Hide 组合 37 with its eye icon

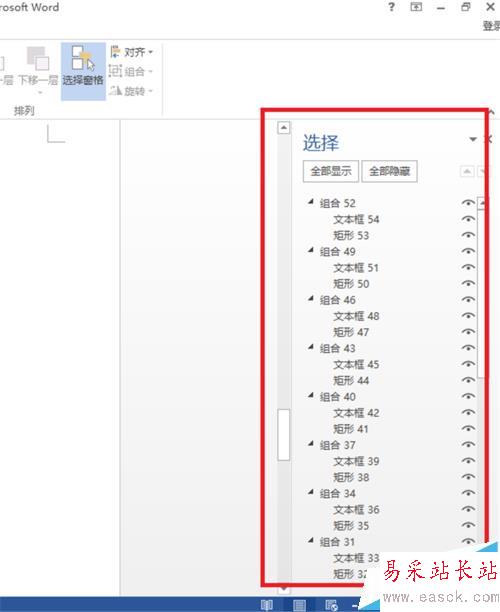pos(468,445)
